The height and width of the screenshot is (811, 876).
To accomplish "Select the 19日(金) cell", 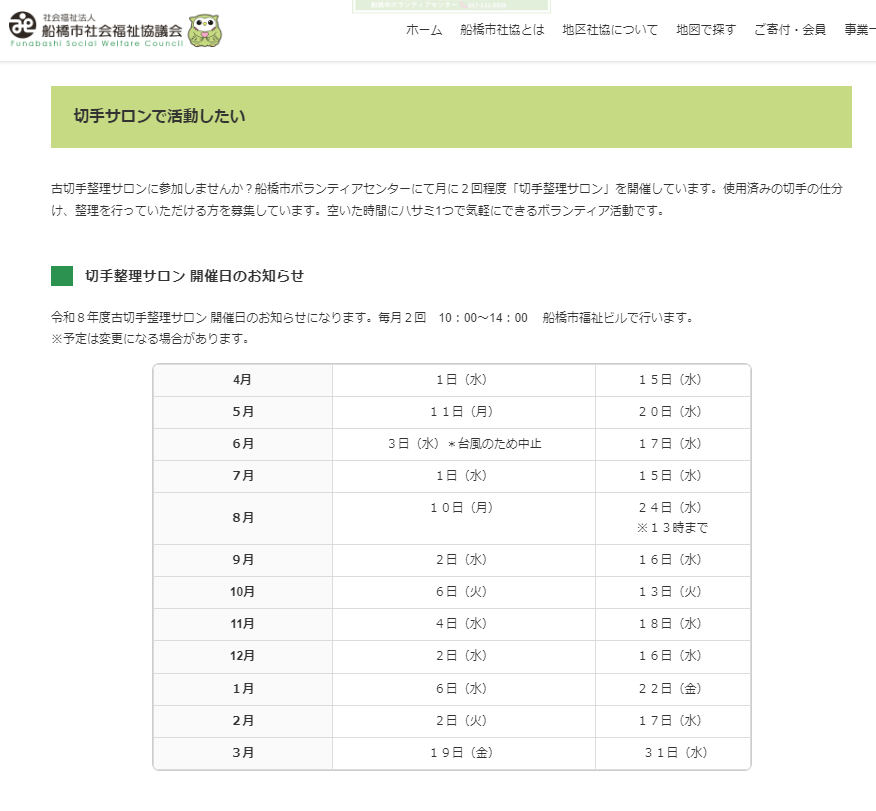I will 464,753.
